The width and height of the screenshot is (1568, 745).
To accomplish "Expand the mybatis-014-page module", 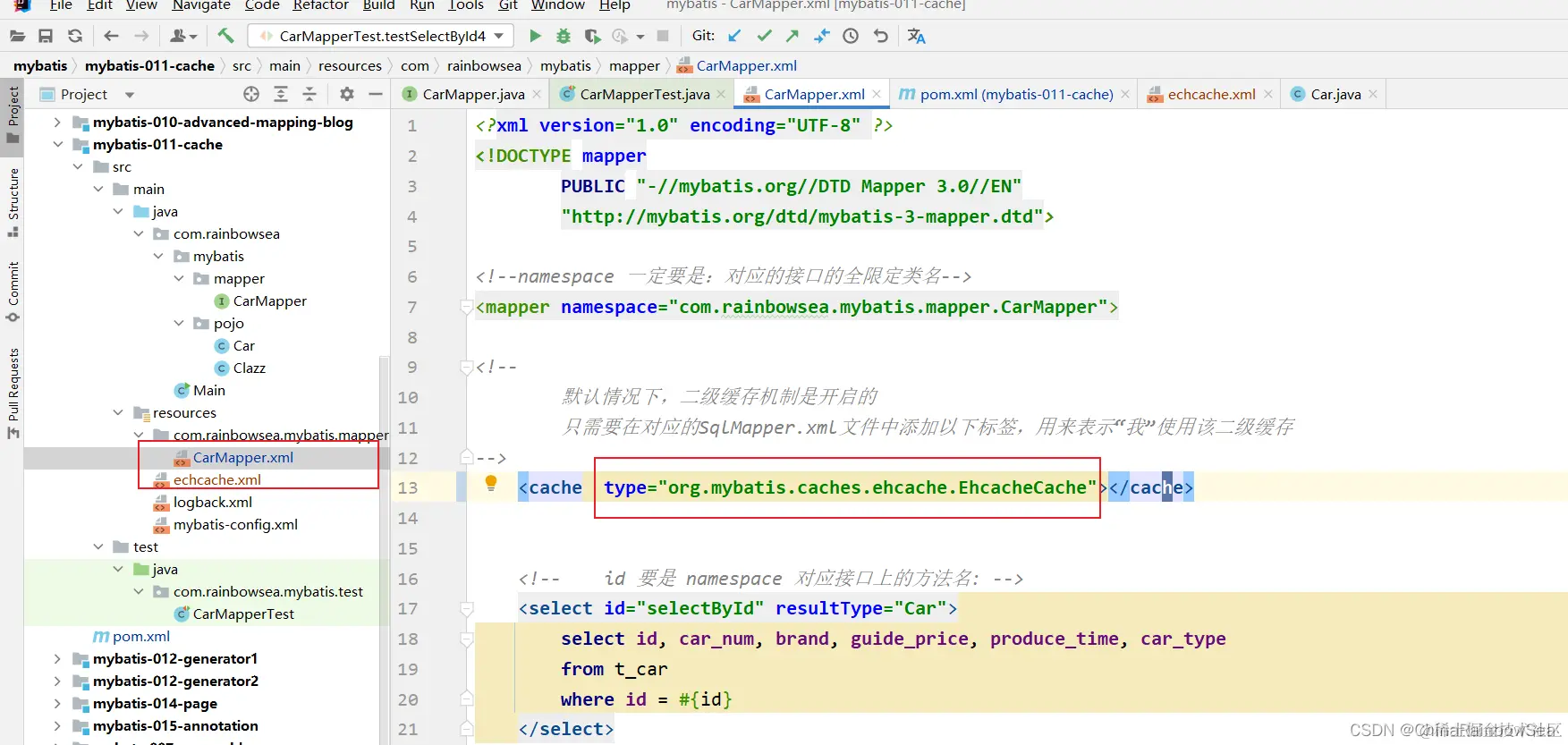I will 57,703.
